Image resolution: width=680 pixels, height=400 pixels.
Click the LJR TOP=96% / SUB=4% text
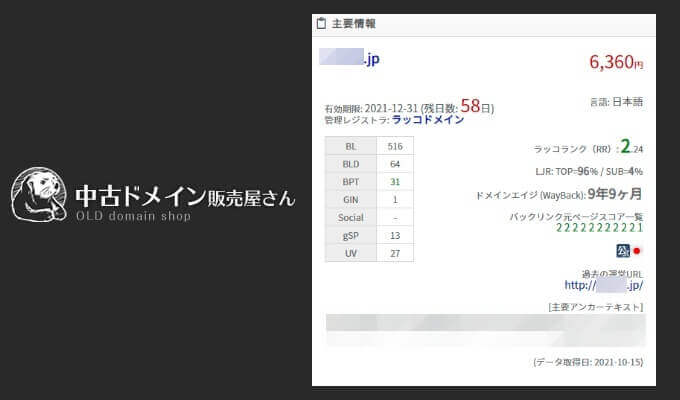(x=589, y=171)
